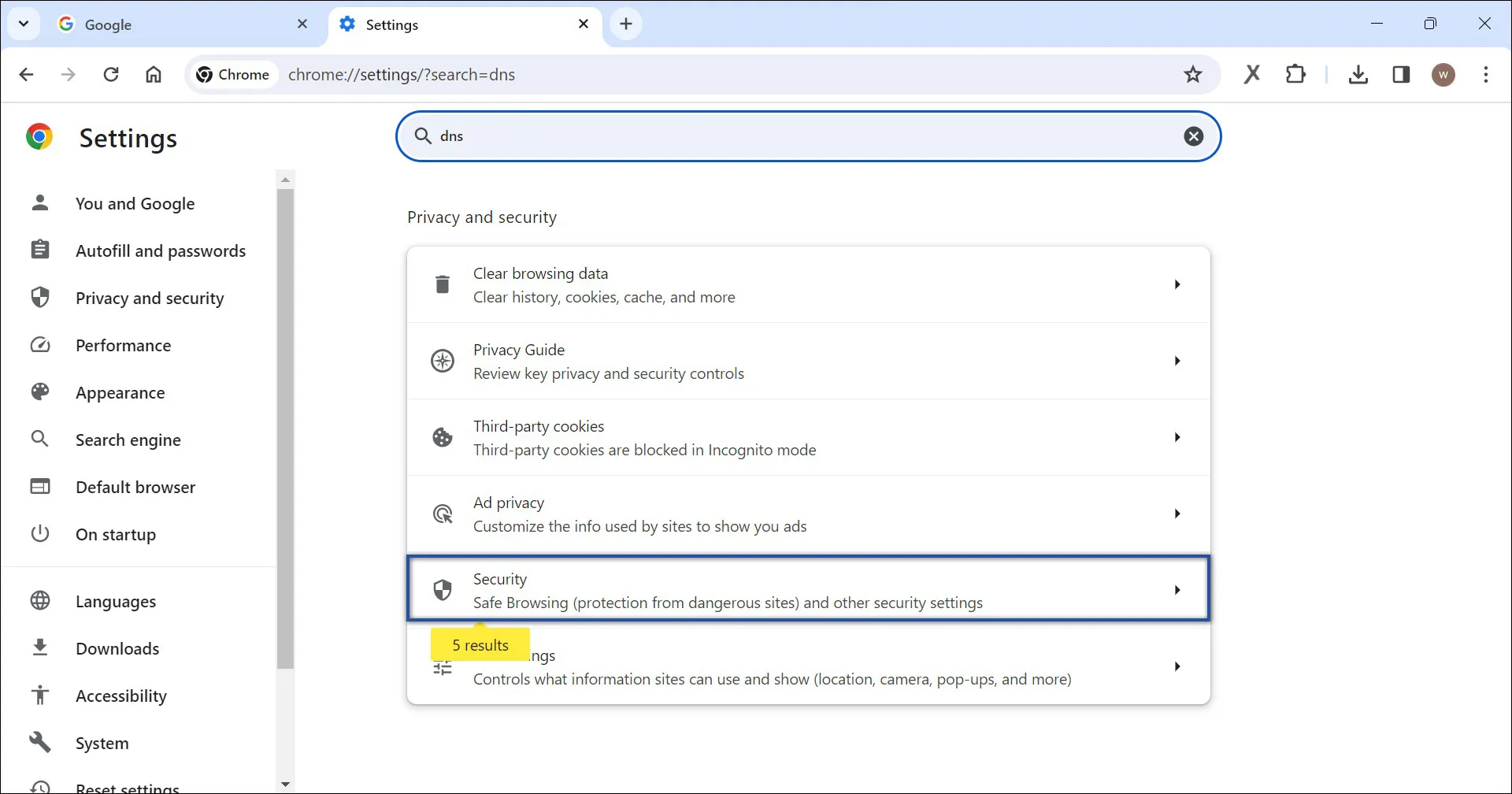The width and height of the screenshot is (1512, 794).
Task: Open the tab search dropdown arrow
Action: [24, 24]
